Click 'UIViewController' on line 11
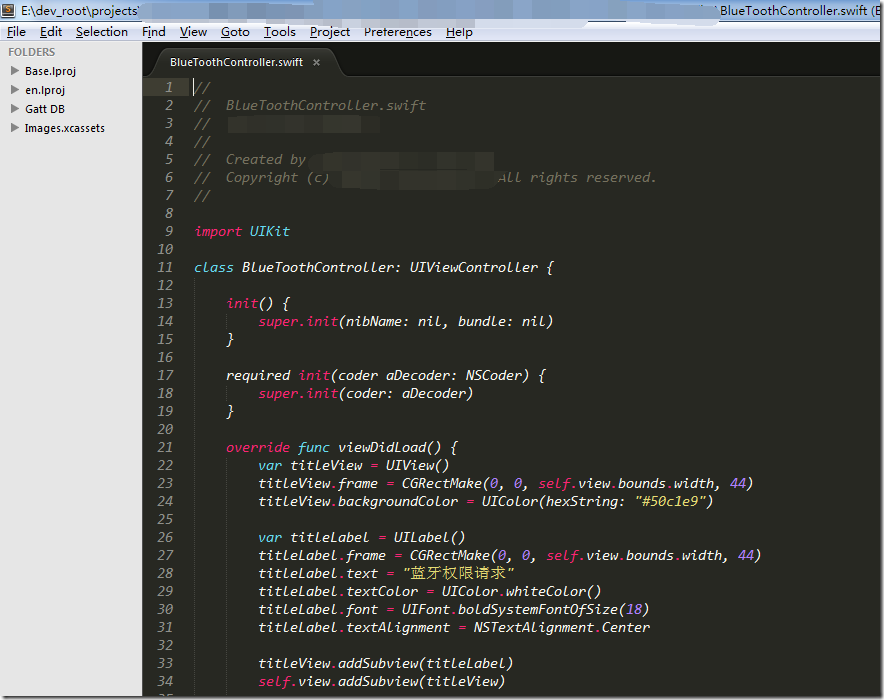Screen dimensions: 884x700 coord(474,268)
